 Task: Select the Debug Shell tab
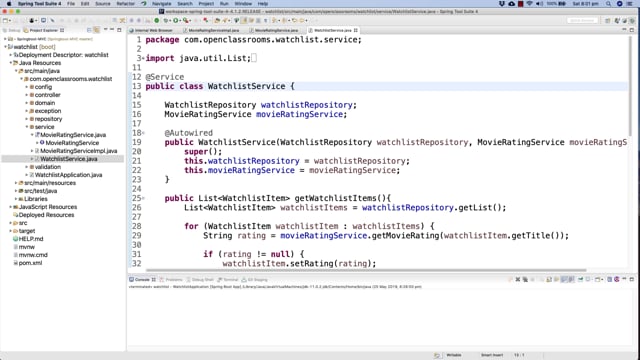pyautogui.click(x=200, y=280)
